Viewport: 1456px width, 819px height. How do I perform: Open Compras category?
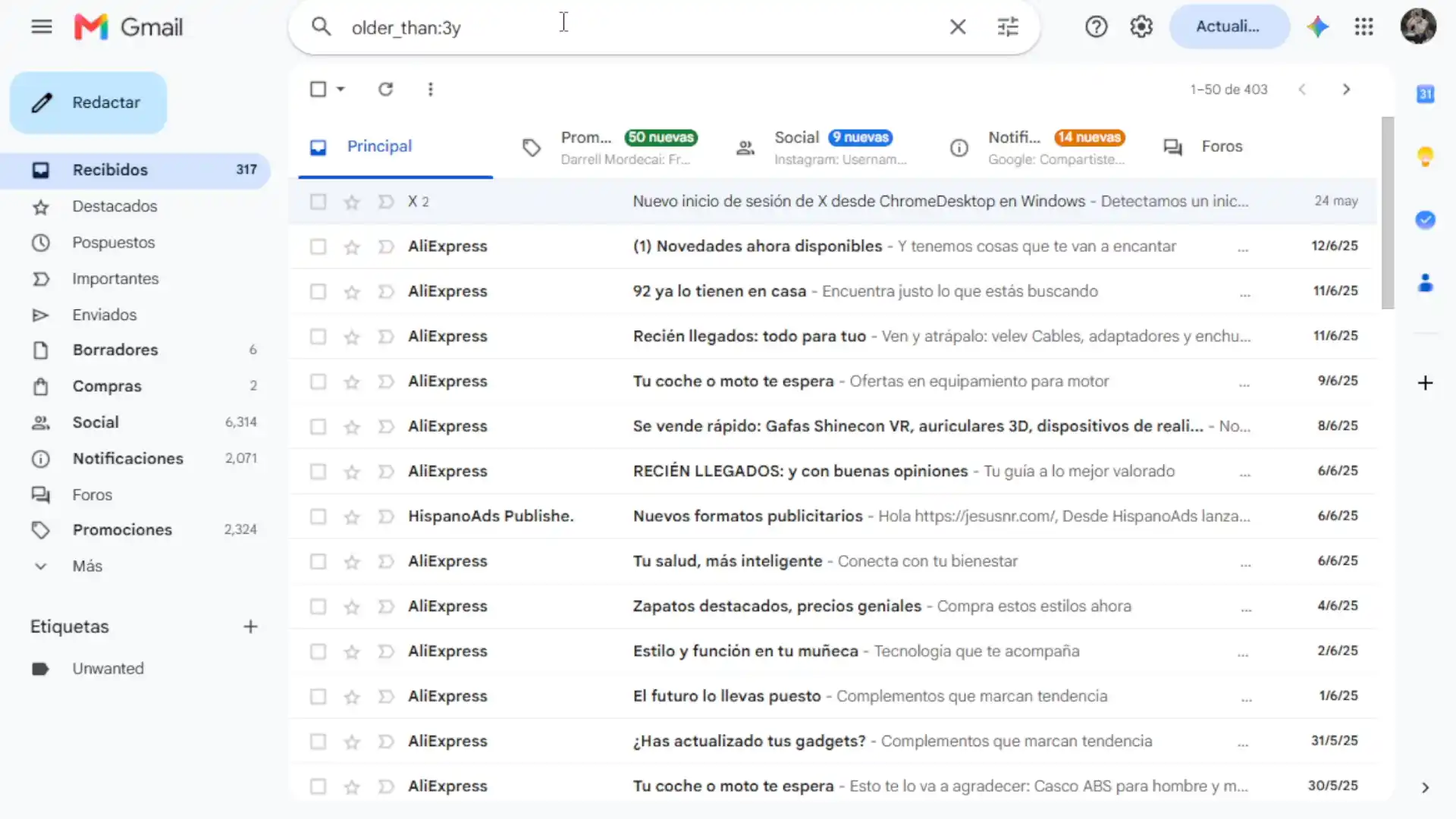pyautogui.click(x=135, y=387)
